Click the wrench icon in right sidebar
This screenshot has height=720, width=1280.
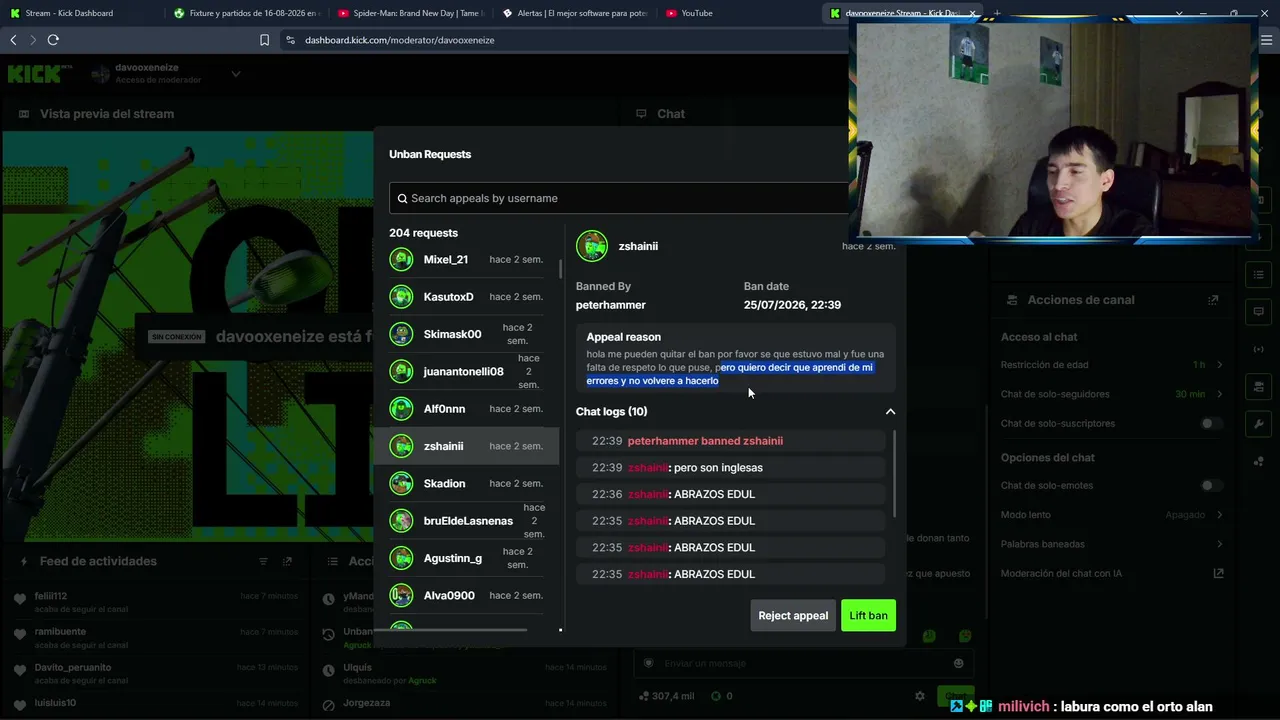1259,424
